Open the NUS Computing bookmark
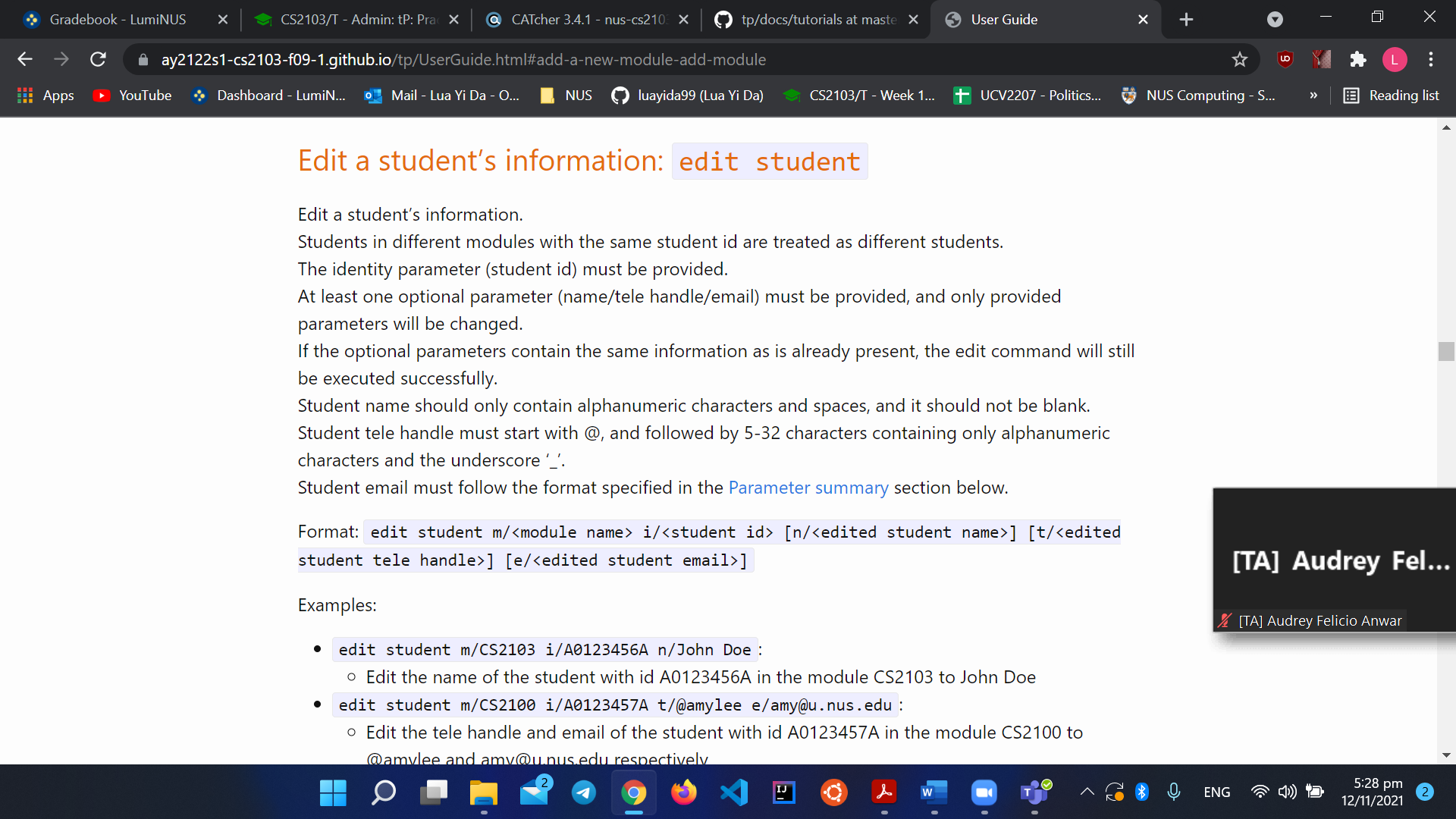Screen dimensions: 1456x819 (x=1199, y=95)
